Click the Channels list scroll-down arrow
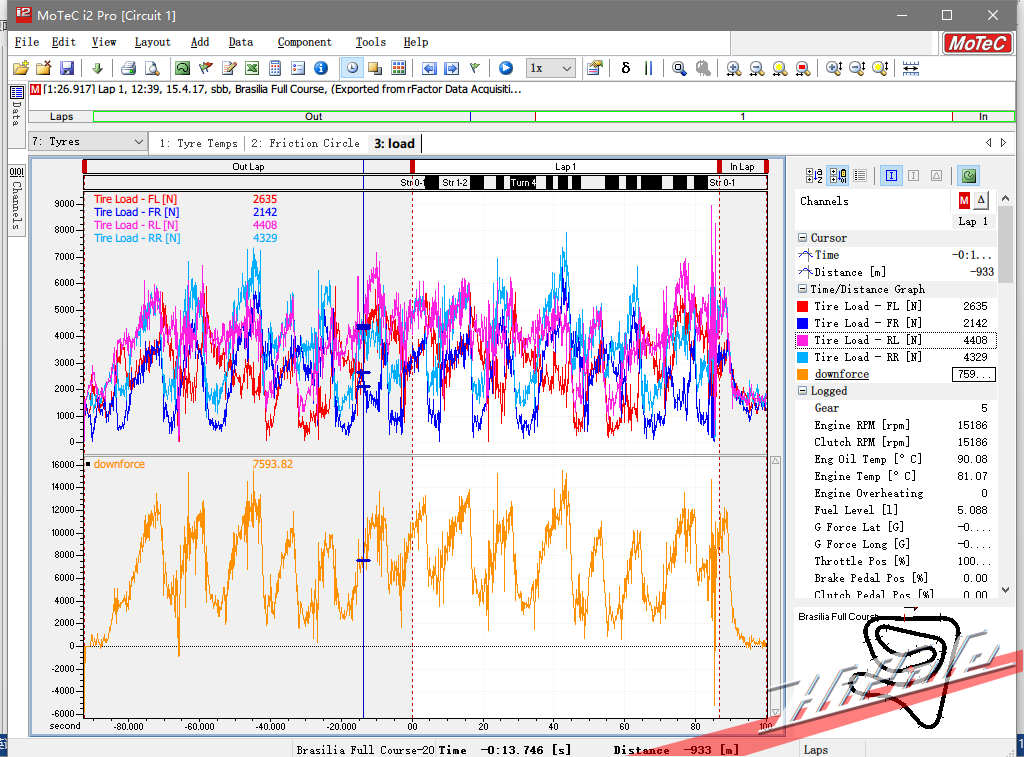This screenshot has width=1024, height=757. coord(1006,589)
